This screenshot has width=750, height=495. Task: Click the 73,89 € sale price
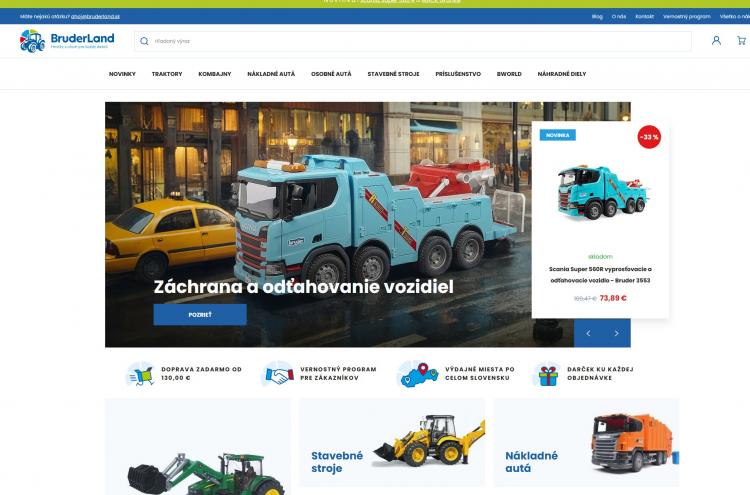pyautogui.click(x=613, y=298)
